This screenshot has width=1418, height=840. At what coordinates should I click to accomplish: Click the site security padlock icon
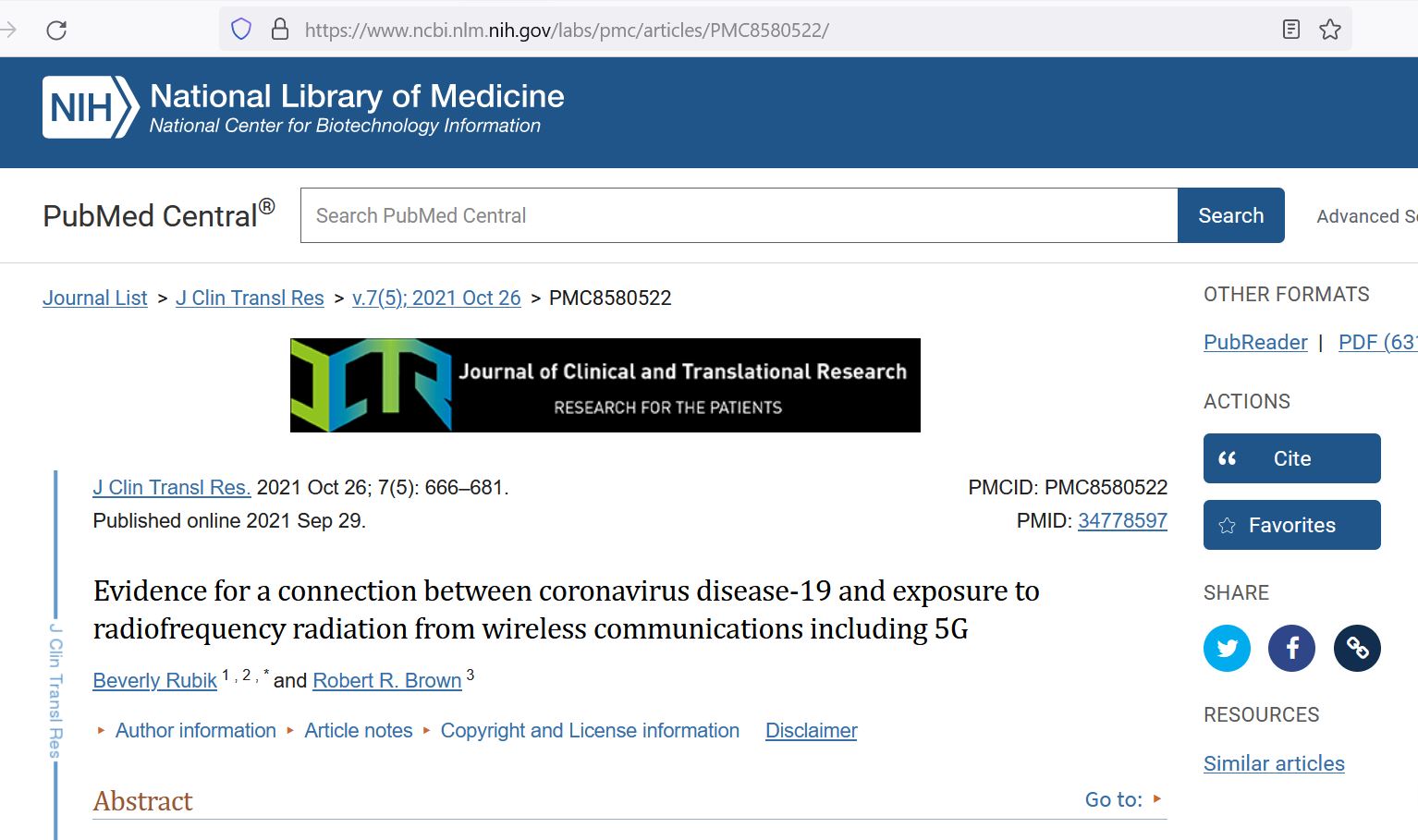tap(280, 30)
